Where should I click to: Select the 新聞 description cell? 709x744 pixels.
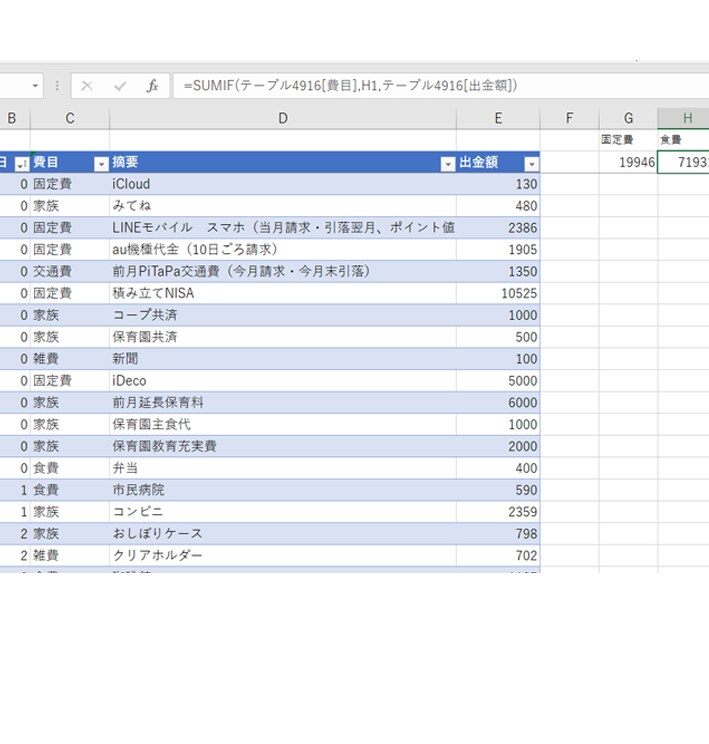coord(283,359)
